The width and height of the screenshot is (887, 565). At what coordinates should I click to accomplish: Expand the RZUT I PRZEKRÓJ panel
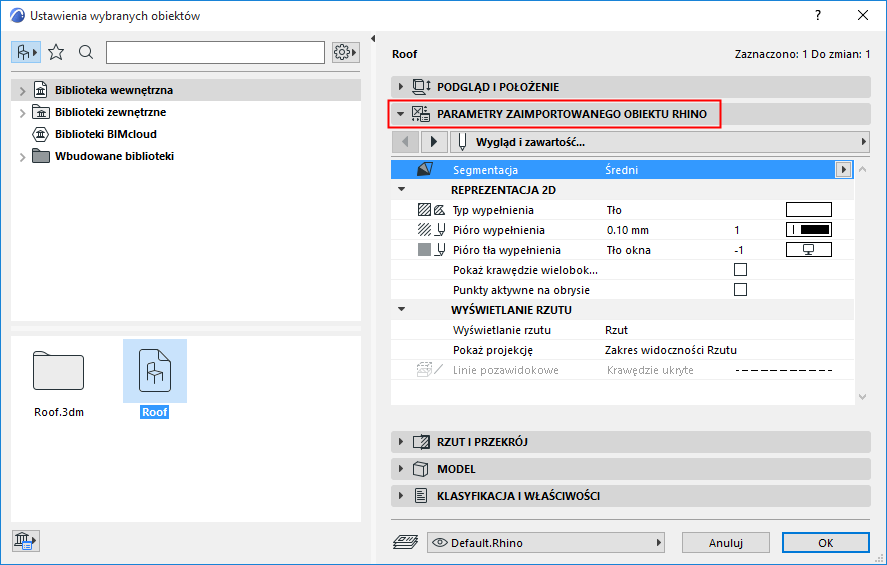(401, 442)
